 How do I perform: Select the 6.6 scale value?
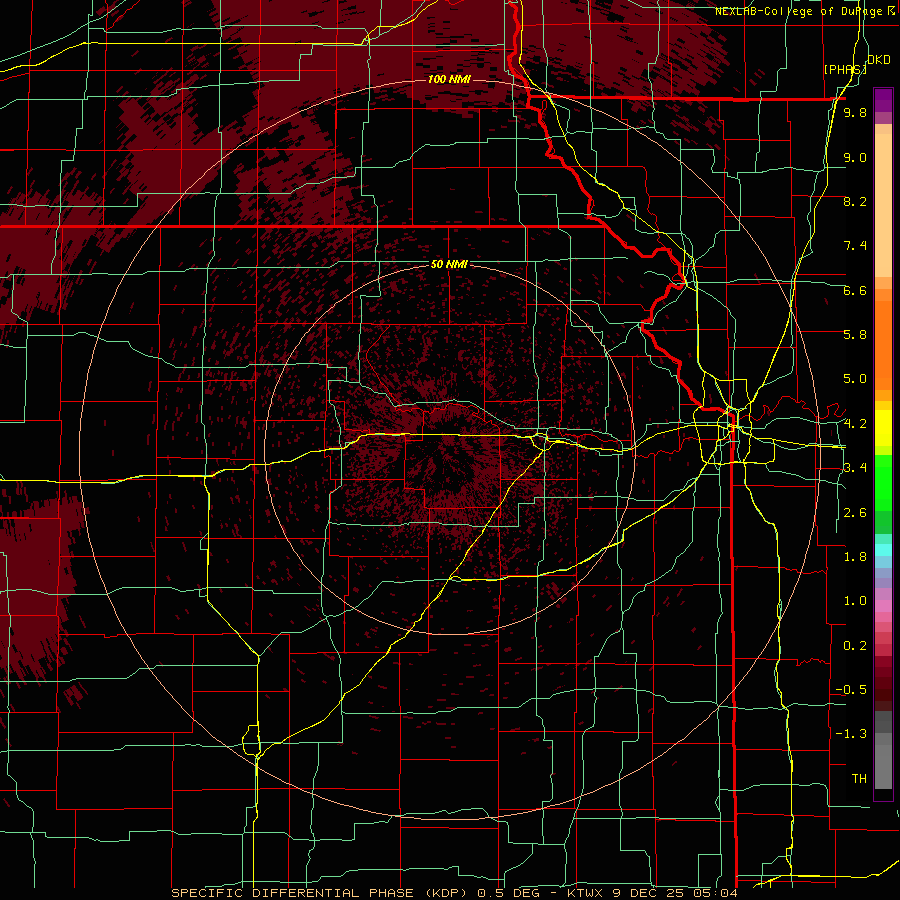tap(855, 290)
